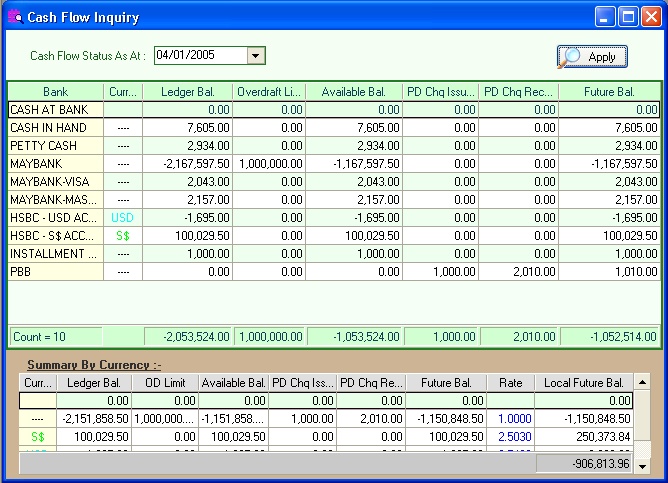Minimize the Cash Flow Inquiry window

pos(605,17)
